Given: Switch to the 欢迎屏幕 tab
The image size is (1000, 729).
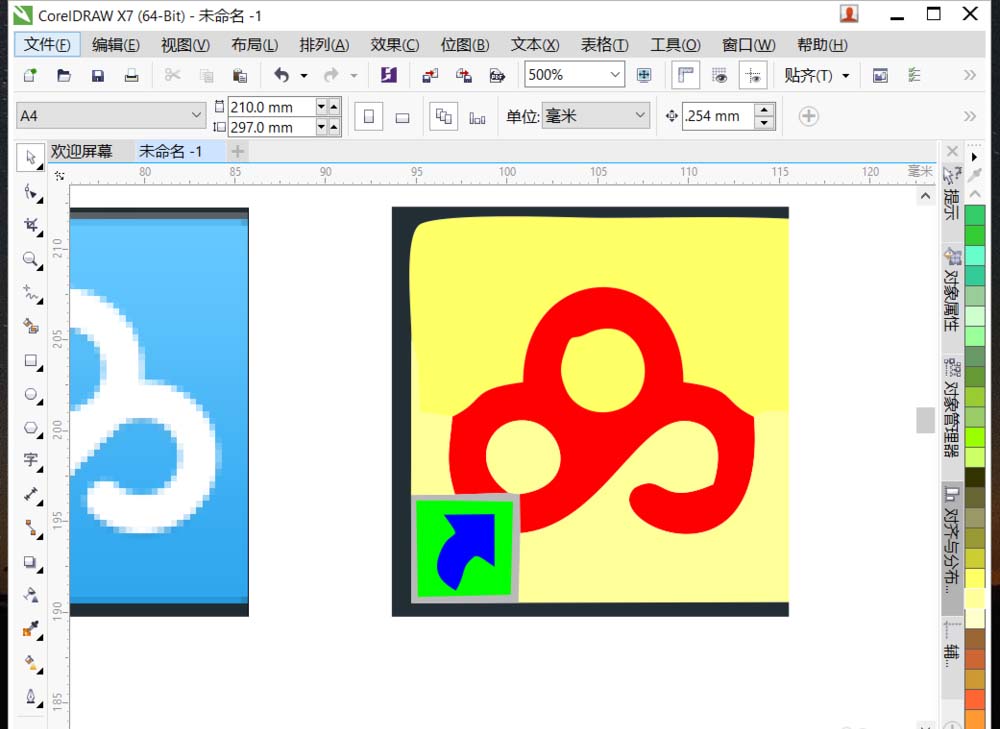Looking at the screenshot, I should [x=82, y=151].
